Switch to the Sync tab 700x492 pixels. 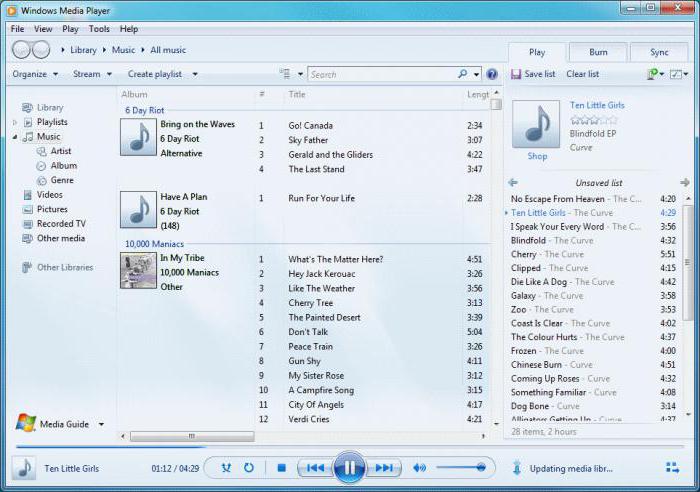(x=659, y=52)
